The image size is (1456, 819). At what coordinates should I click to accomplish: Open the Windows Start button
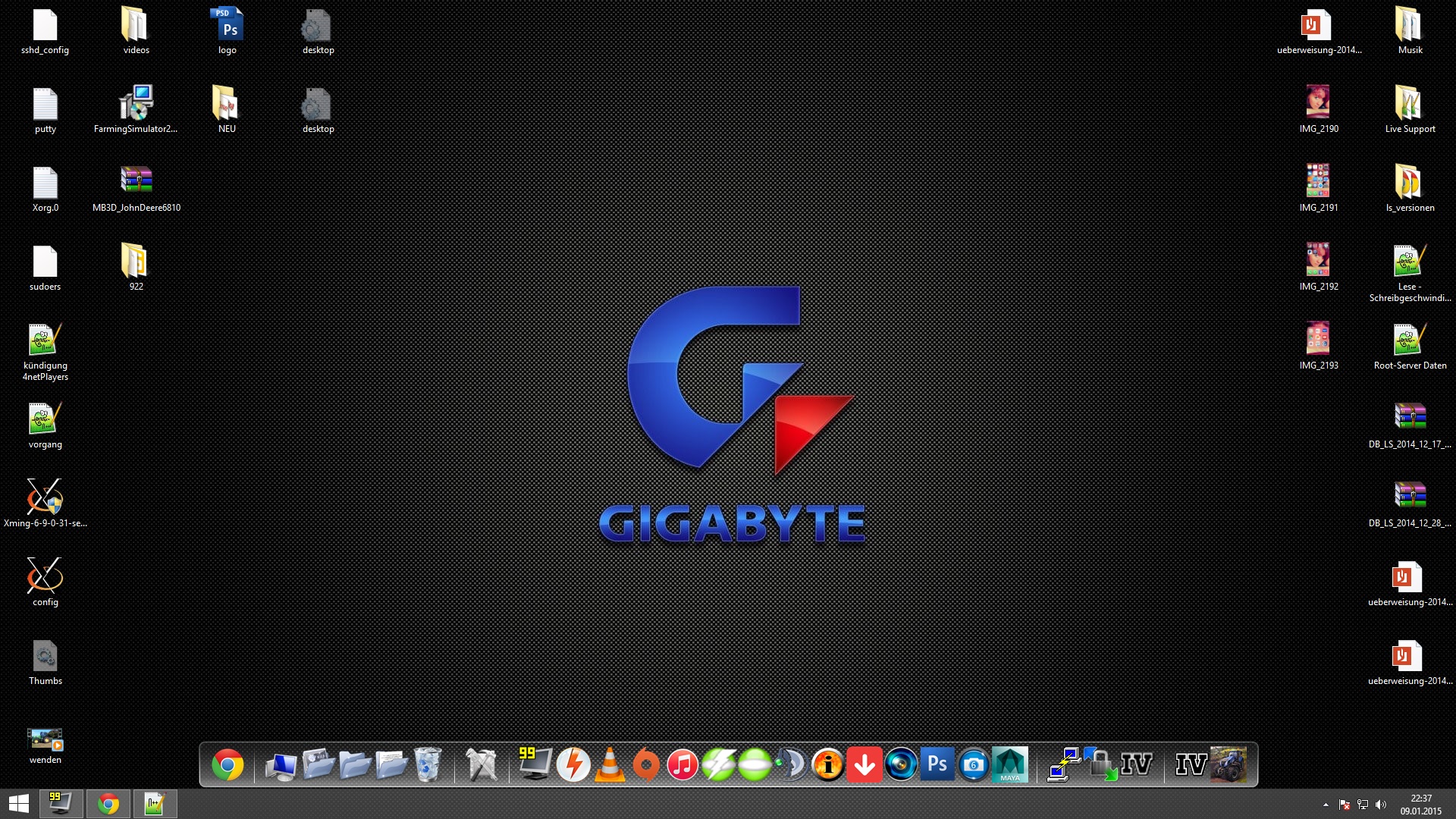[19, 804]
